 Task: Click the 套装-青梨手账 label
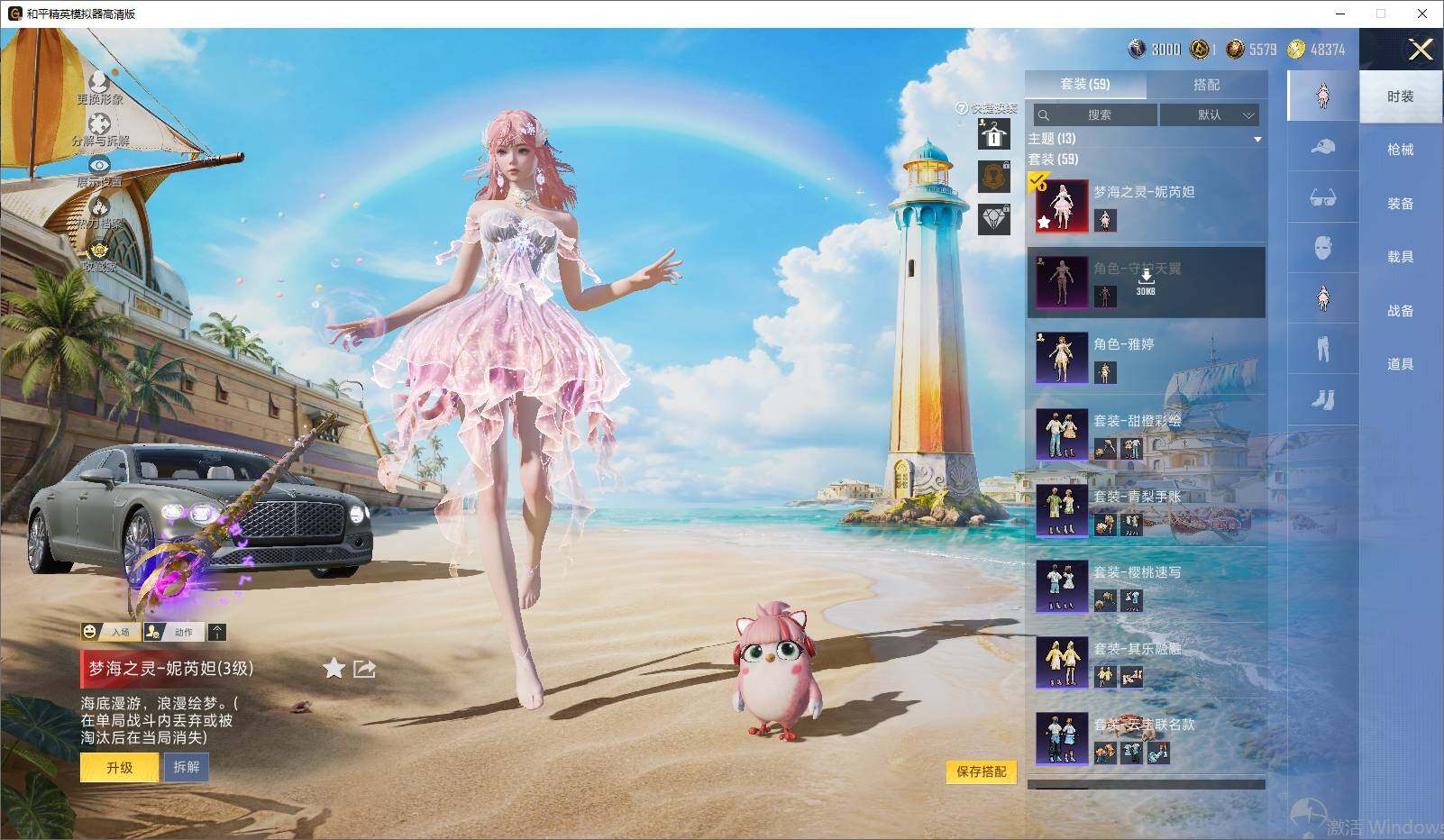1137,497
